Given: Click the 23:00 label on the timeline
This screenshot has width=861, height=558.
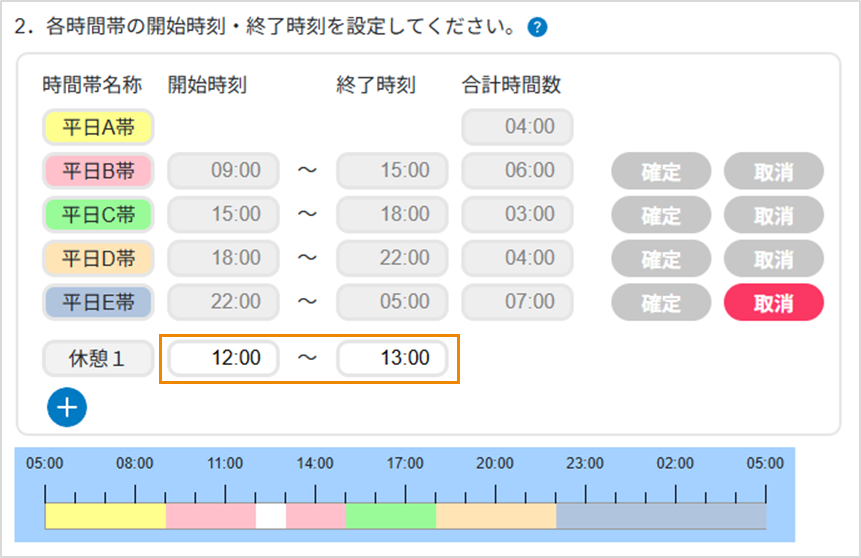Looking at the screenshot, I should (x=585, y=464).
